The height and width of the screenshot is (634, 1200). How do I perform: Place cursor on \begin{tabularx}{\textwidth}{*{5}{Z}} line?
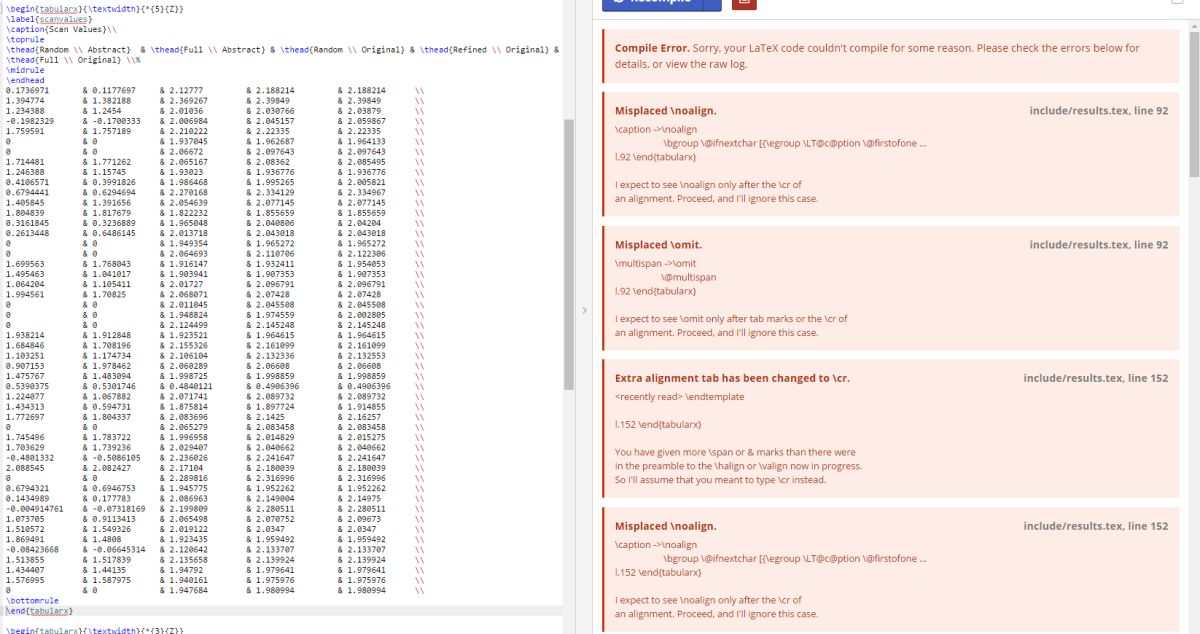tap(95, 8)
